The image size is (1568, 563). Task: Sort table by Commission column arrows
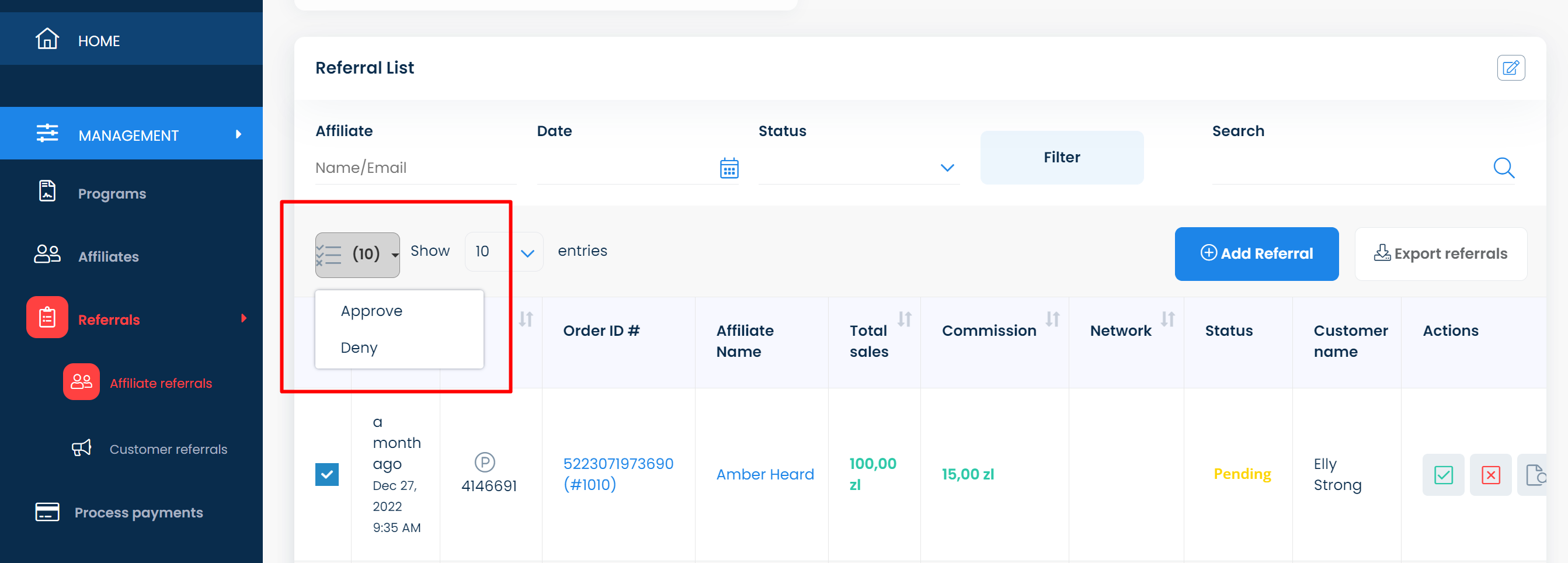click(x=1052, y=319)
